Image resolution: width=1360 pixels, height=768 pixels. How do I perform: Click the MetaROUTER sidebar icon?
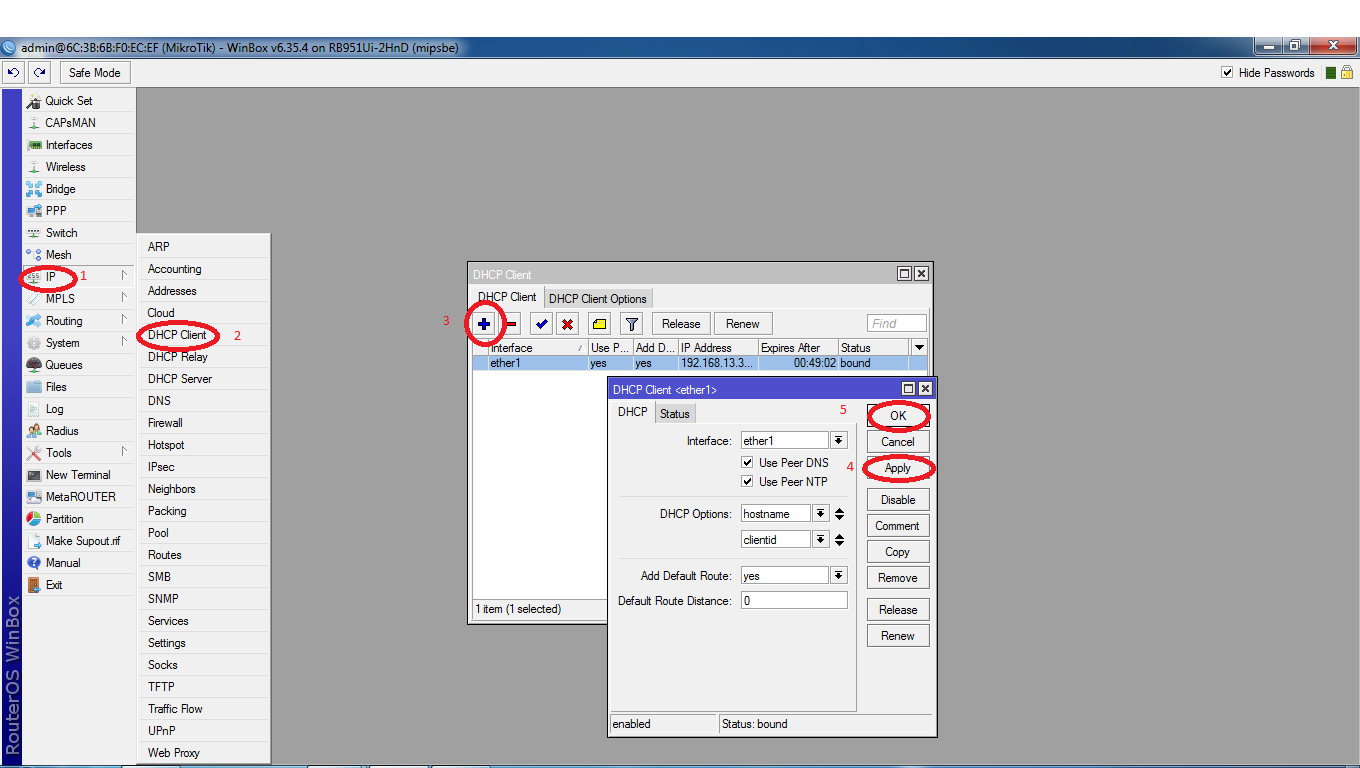click(34, 497)
